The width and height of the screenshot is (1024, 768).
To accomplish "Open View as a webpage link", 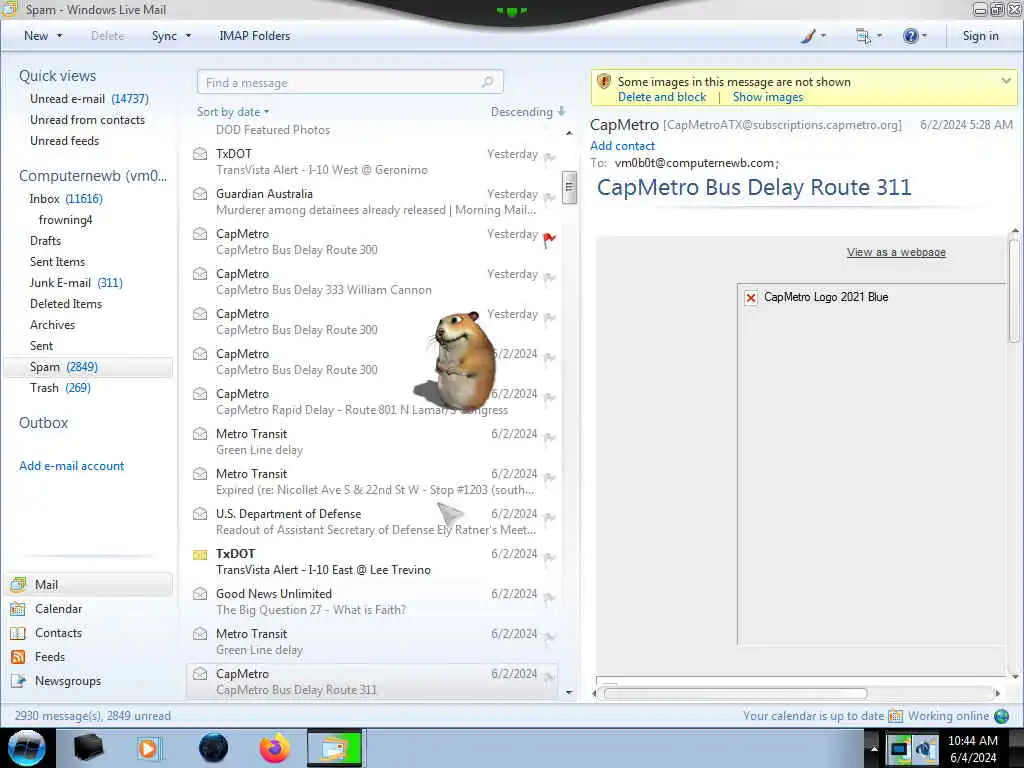I will tap(896, 252).
